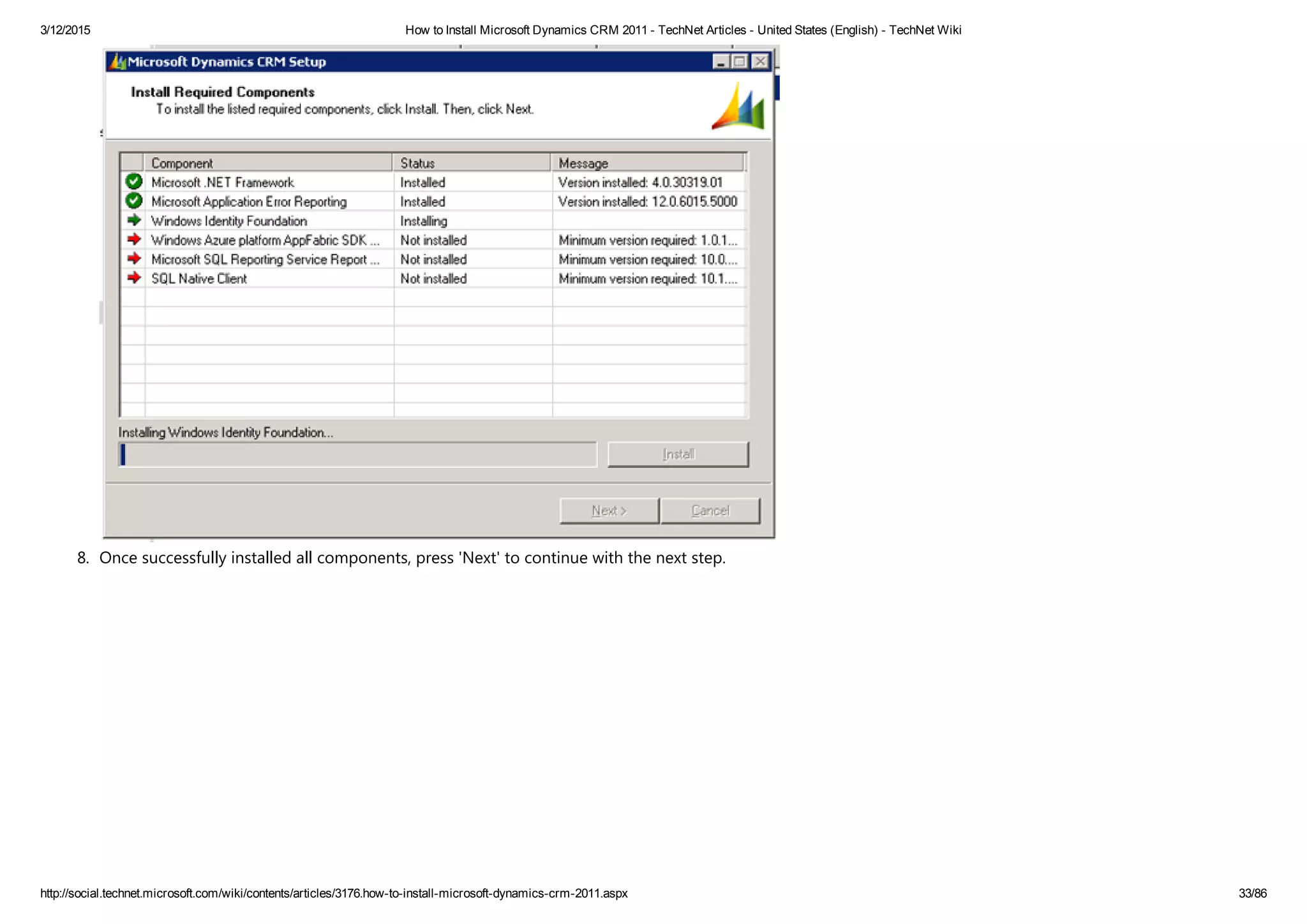This screenshot has height=924, width=1307.
Task: Minimize the Microsoft Dynamics CRM Setup window
Action: click(721, 62)
